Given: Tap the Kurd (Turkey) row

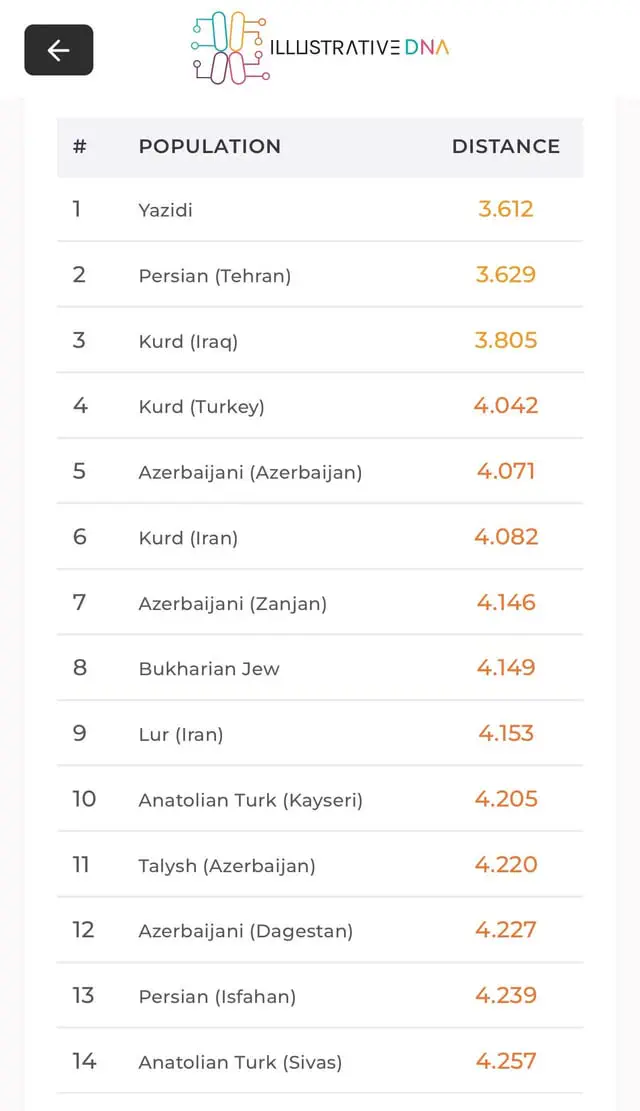Looking at the screenshot, I should pos(201,407).
